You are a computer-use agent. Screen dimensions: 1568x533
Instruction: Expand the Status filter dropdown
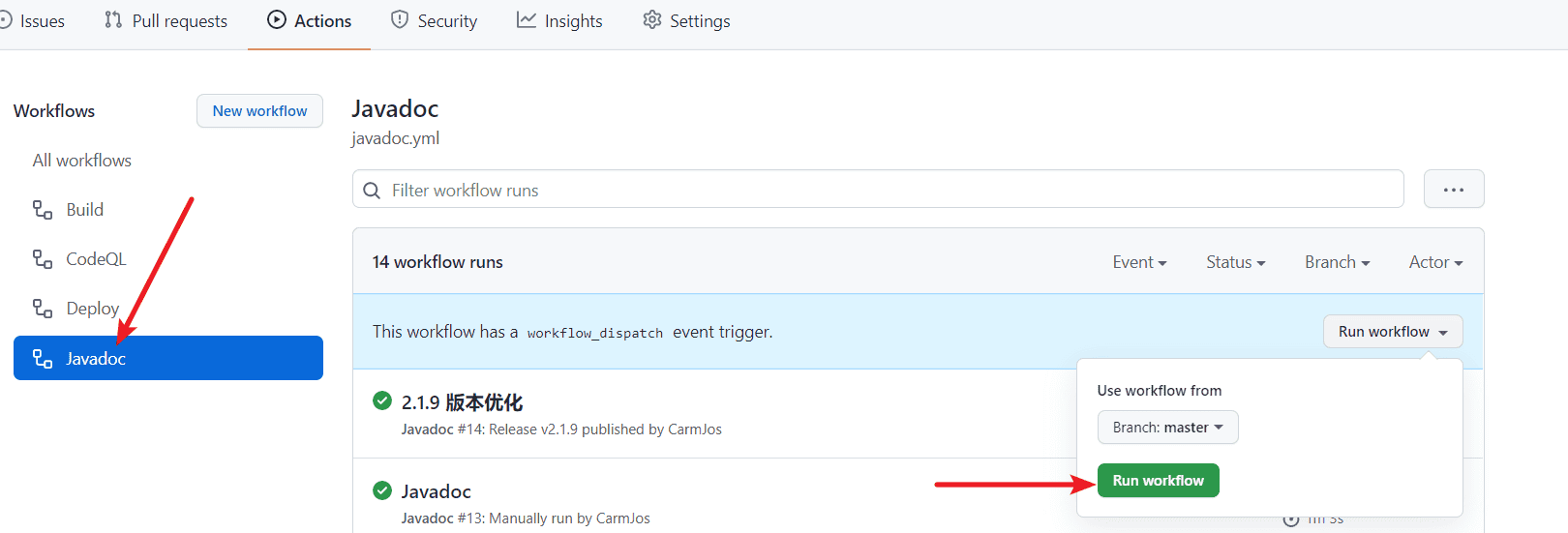click(x=1235, y=262)
